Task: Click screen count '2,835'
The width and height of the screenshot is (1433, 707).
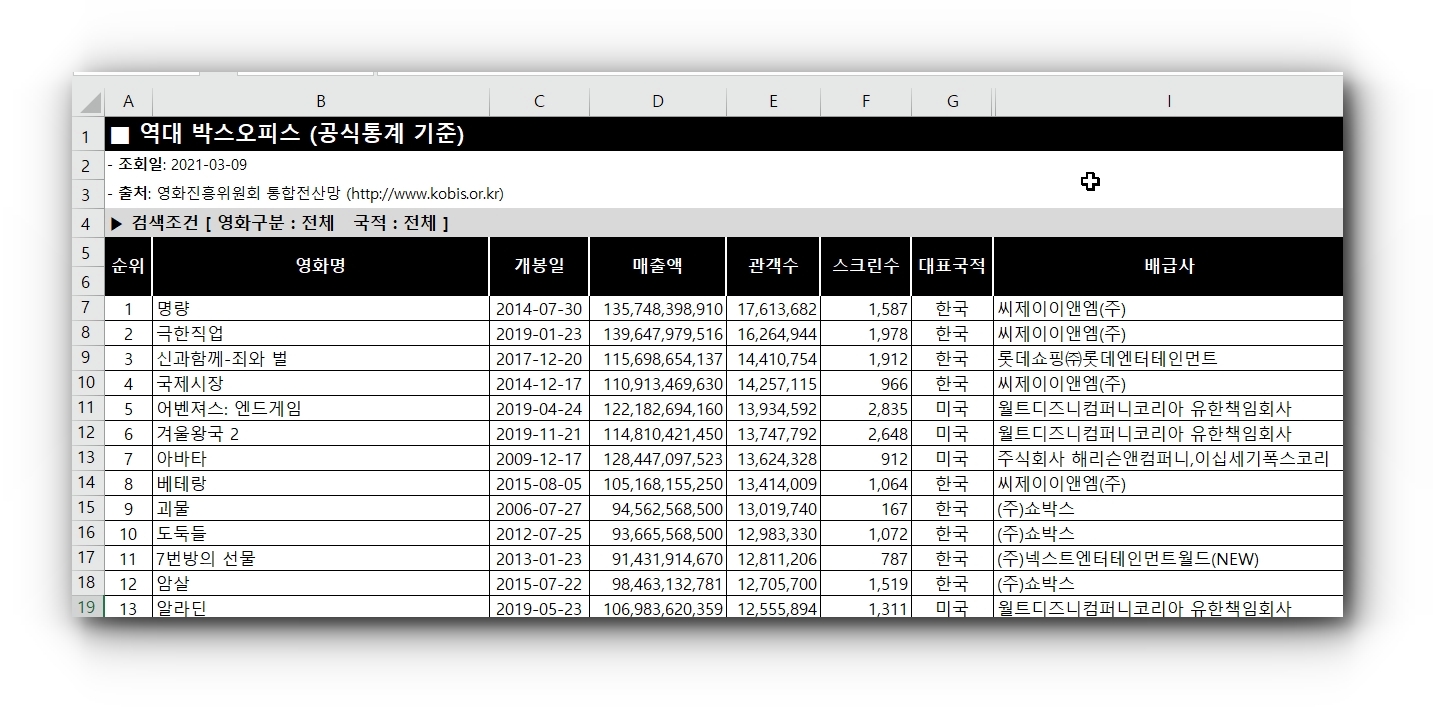Action: pyautogui.click(x=866, y=408)
